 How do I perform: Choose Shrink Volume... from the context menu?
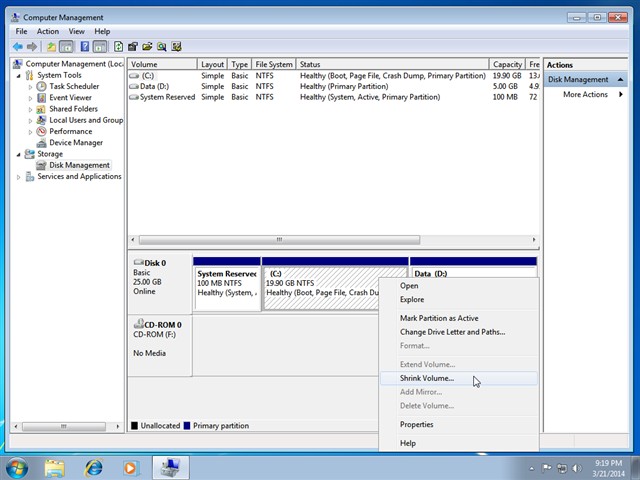(x=427, y=378)
